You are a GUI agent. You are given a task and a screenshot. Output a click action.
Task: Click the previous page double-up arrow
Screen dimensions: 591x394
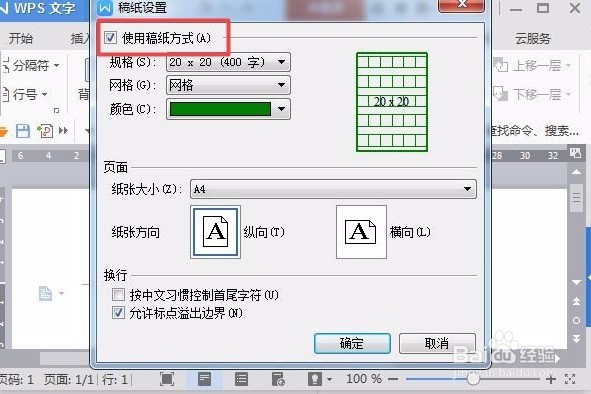click(x=576, y=301)
